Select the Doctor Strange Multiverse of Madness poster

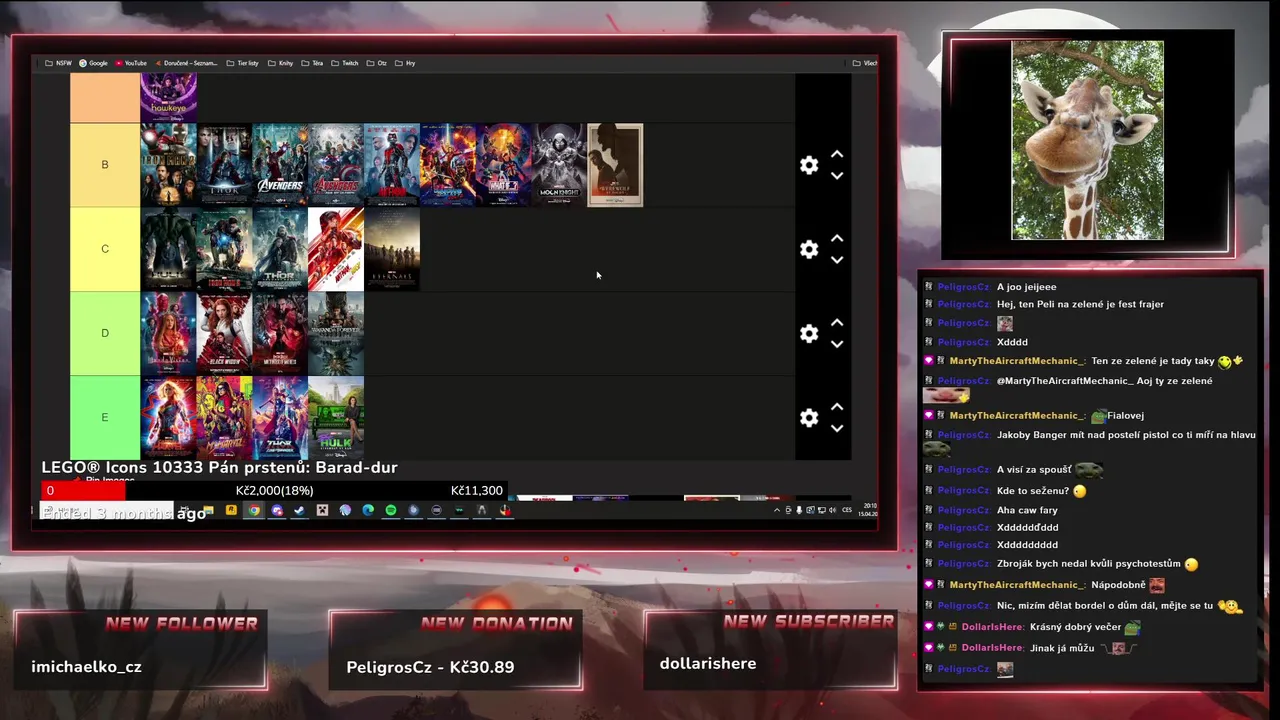[280, 333]
